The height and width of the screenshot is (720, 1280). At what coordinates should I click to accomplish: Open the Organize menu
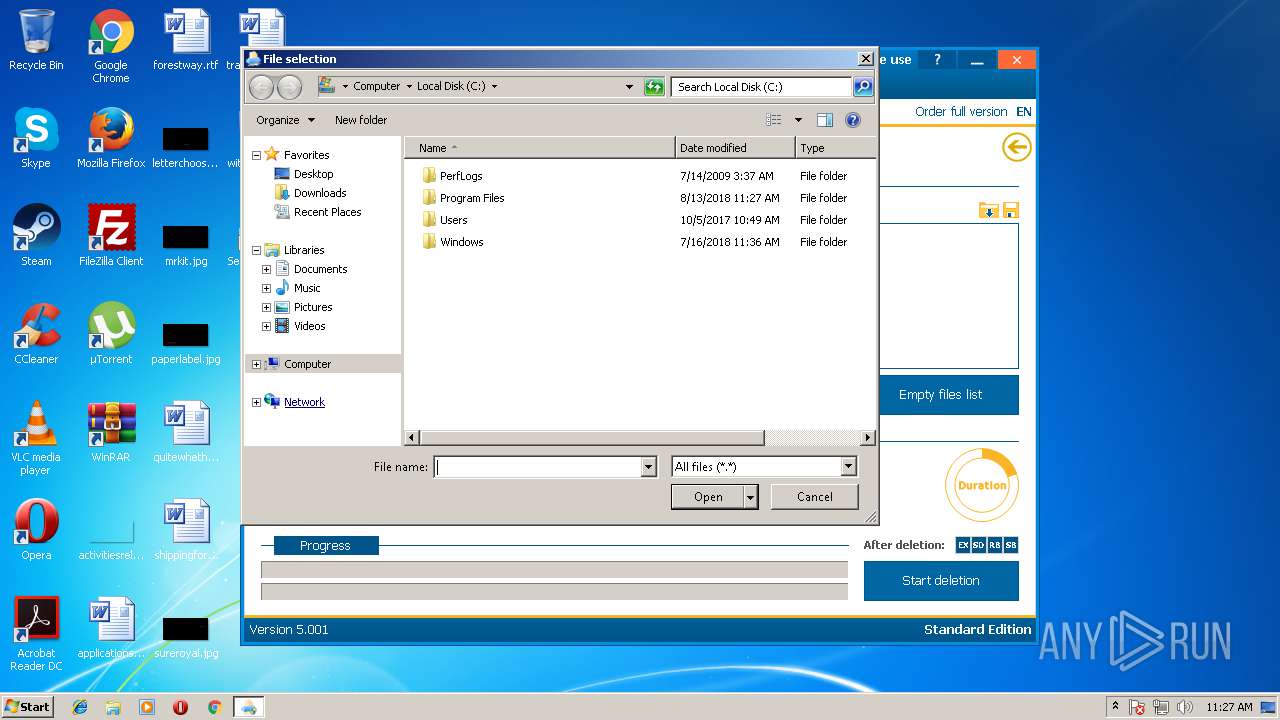(x=285, y=120)
